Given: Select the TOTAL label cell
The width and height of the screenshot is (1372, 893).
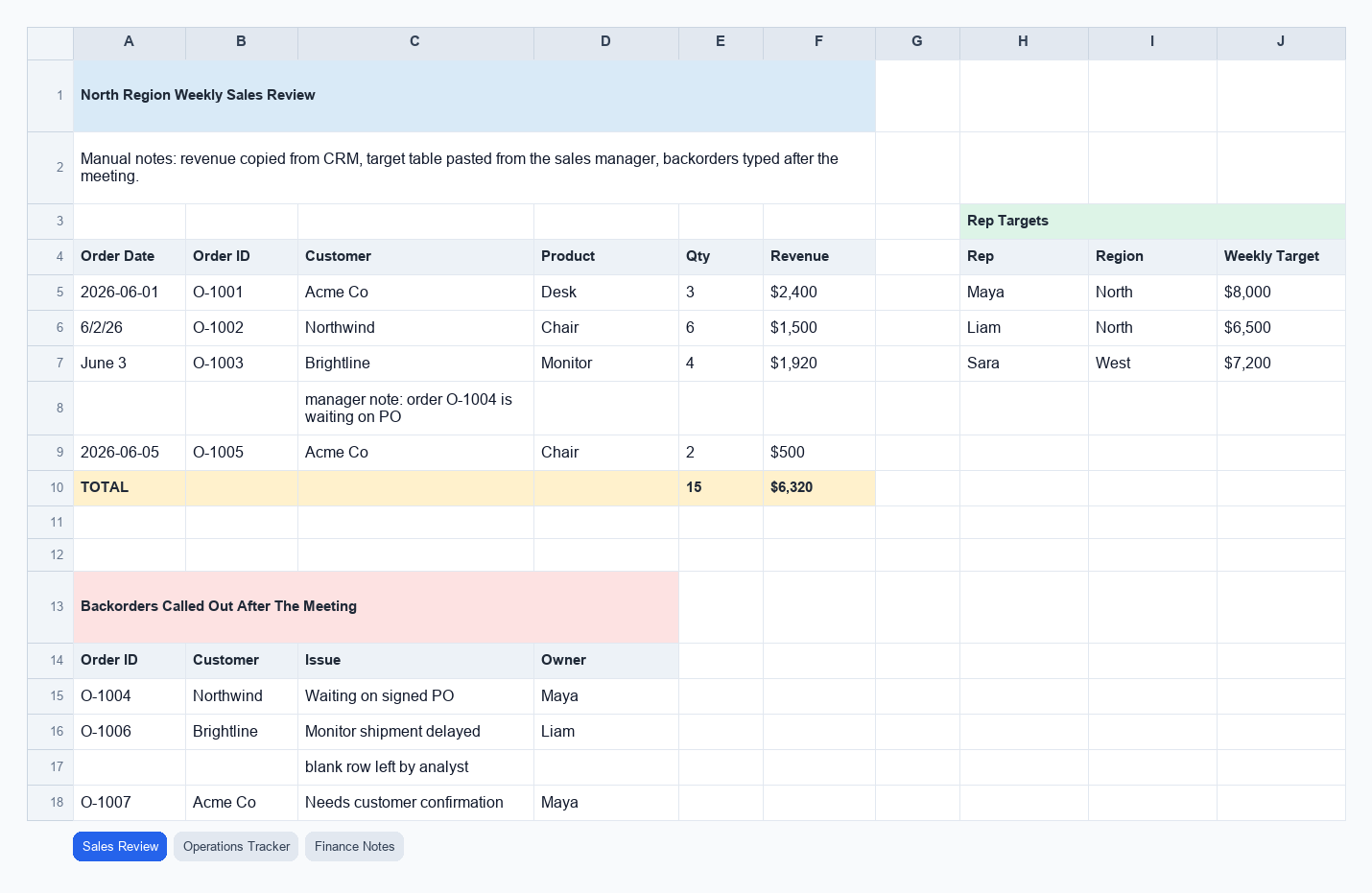Looking at the screenshot, I should coord(130,488).
